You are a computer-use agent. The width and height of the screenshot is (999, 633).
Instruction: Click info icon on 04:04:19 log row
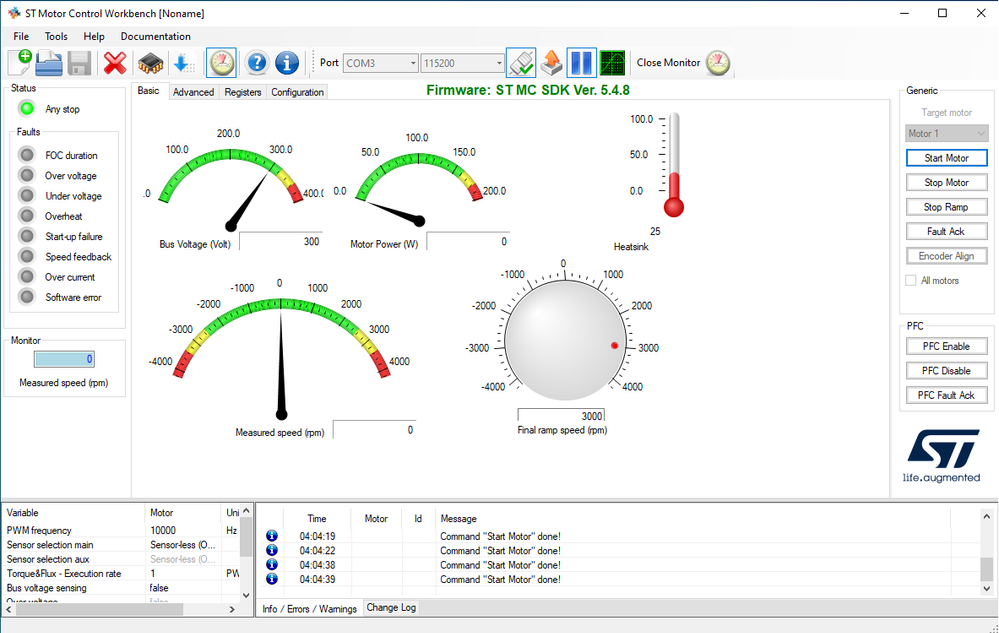pyautogui.click(x=272, y=536)
